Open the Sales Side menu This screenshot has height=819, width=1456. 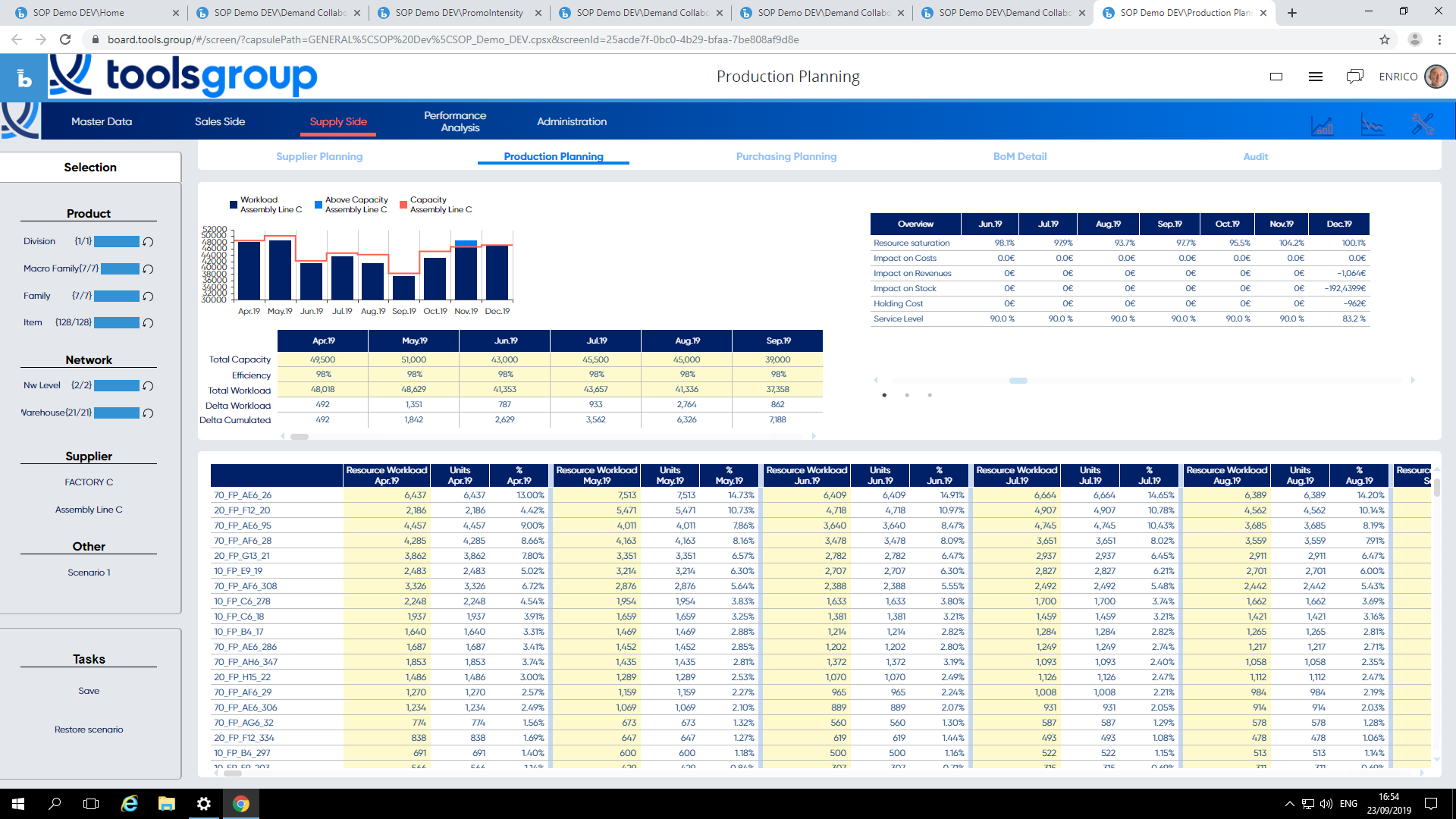[x=220, y=121]
